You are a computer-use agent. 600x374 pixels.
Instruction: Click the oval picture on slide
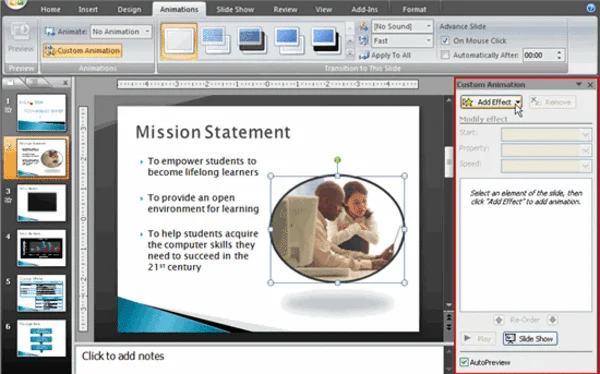[337, 229]
